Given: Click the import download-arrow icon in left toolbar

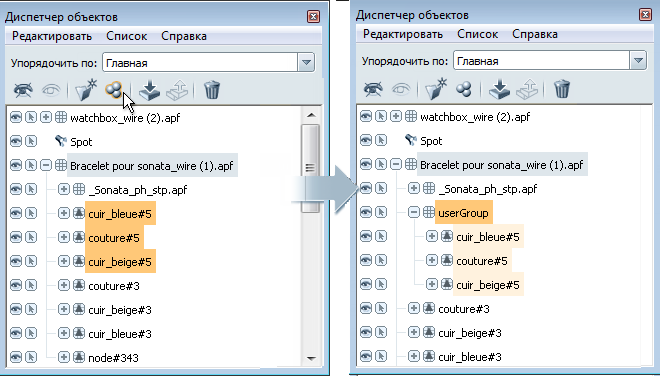Looking at the screenshot, I should pyautogui.click(x=149, y=90).
